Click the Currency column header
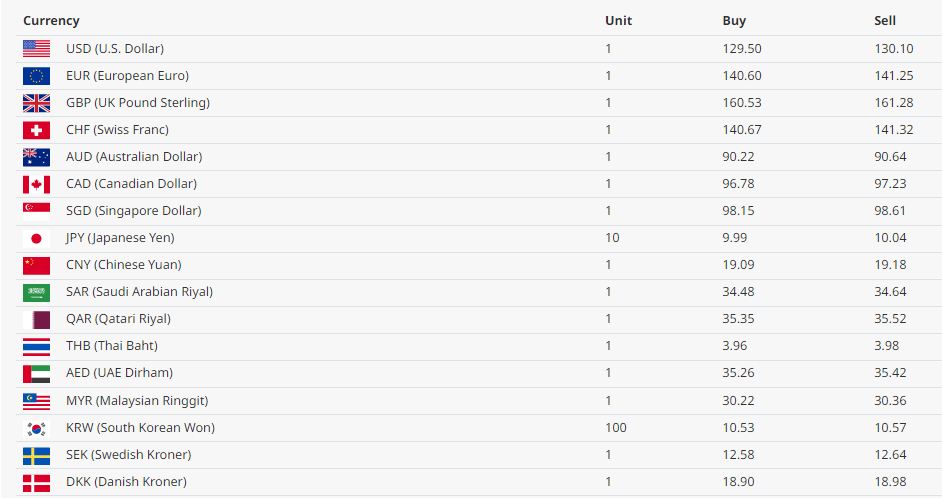942x498 pixels. pos(51,20)
